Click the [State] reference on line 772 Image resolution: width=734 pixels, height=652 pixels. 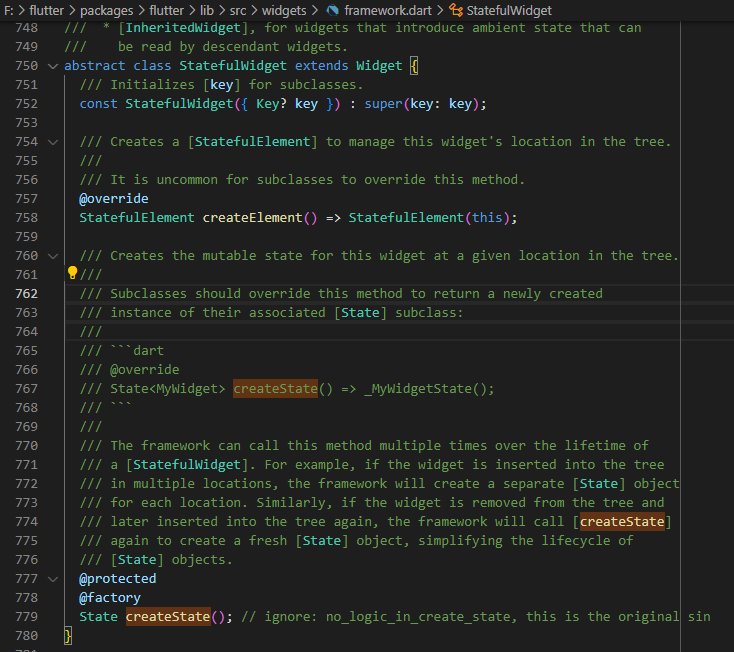point(599,484)
